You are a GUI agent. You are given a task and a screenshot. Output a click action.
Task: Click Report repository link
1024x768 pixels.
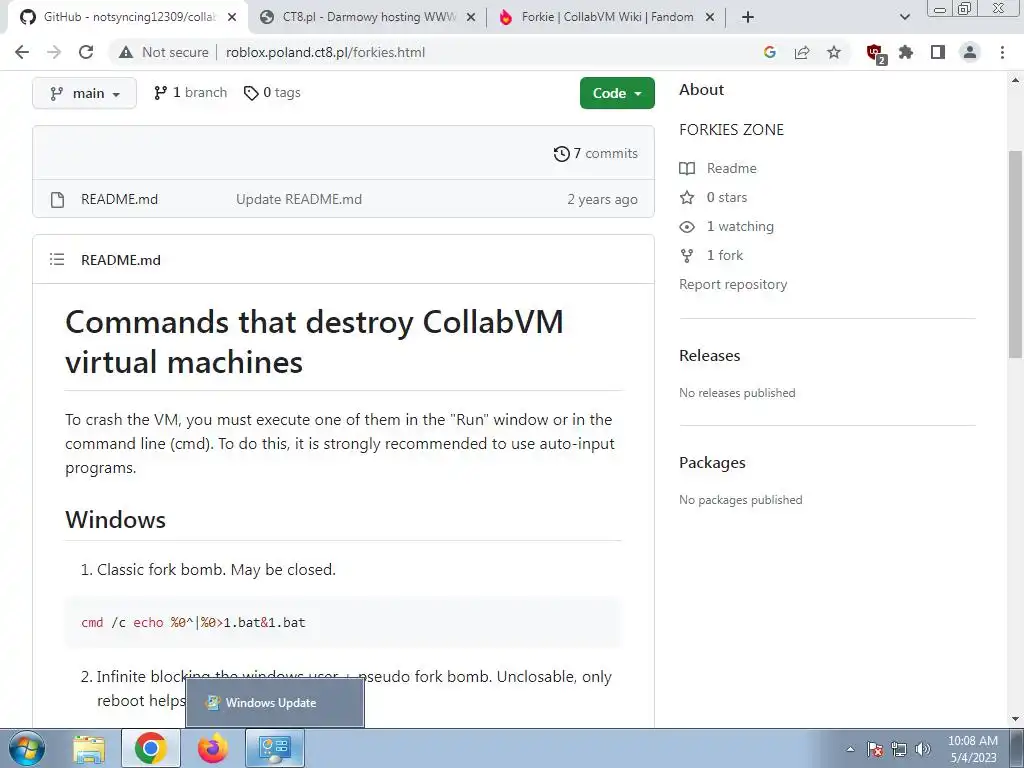(x=733, y=284)
